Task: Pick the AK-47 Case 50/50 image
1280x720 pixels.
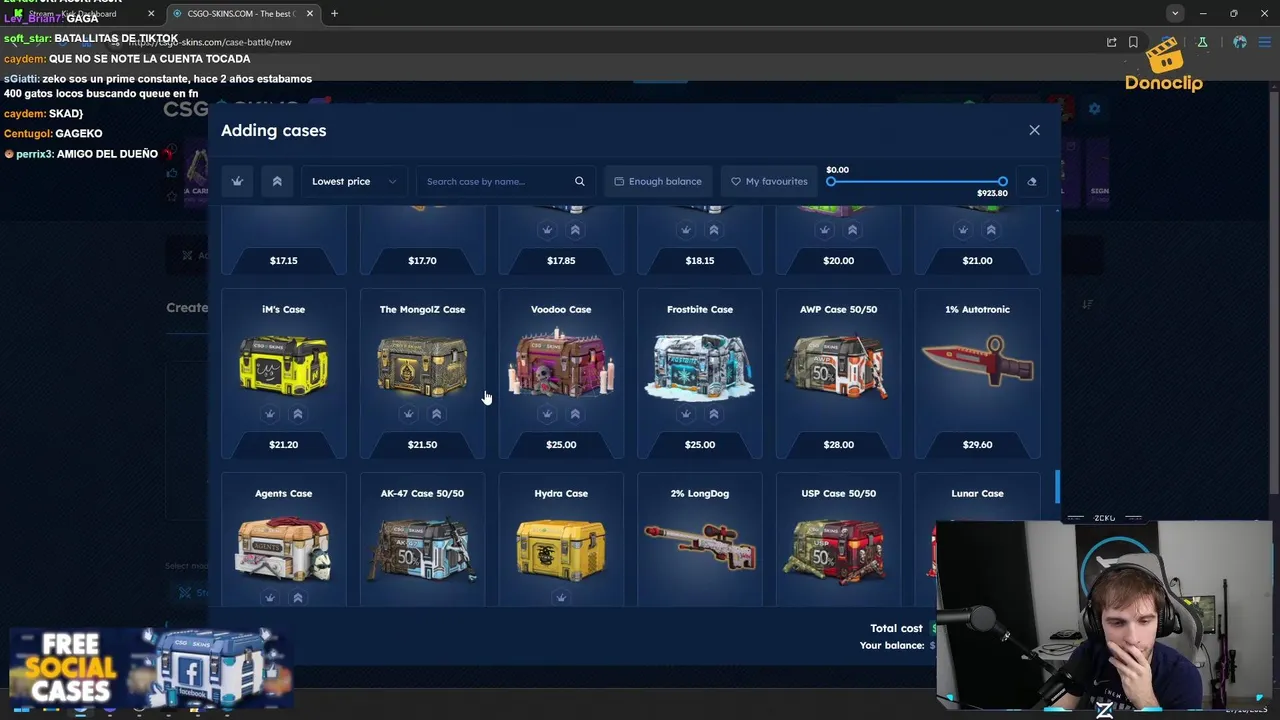Action: point(422,549)
